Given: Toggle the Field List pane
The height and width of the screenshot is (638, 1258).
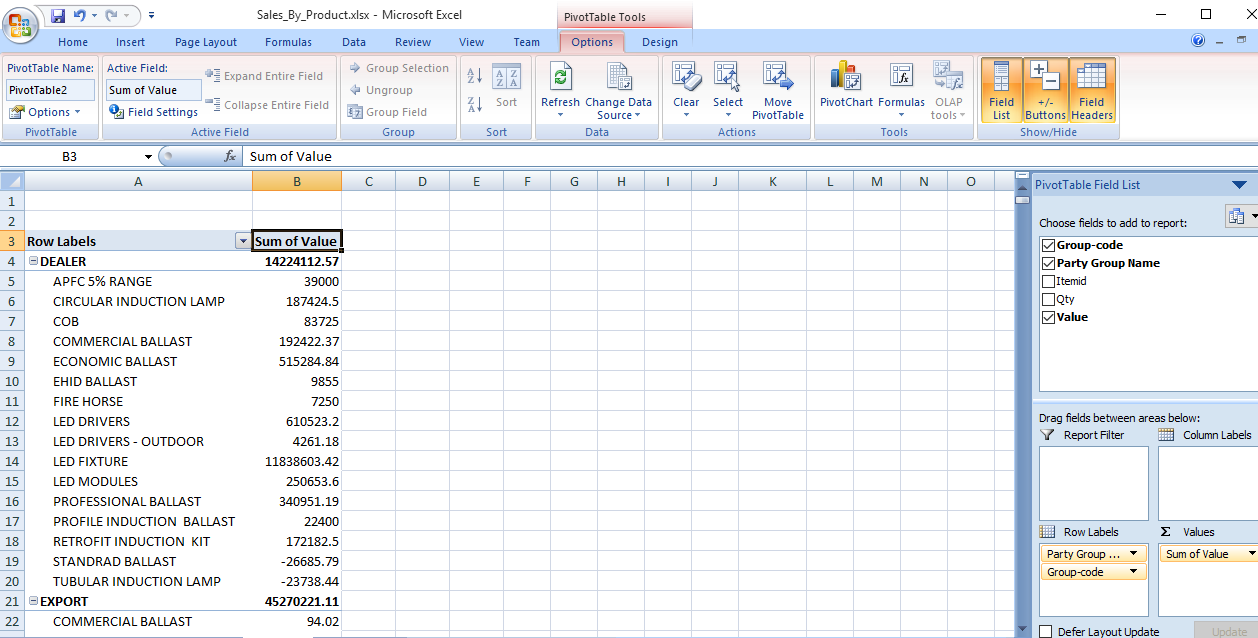Looking at the screenshot, I should [1001, 90].
